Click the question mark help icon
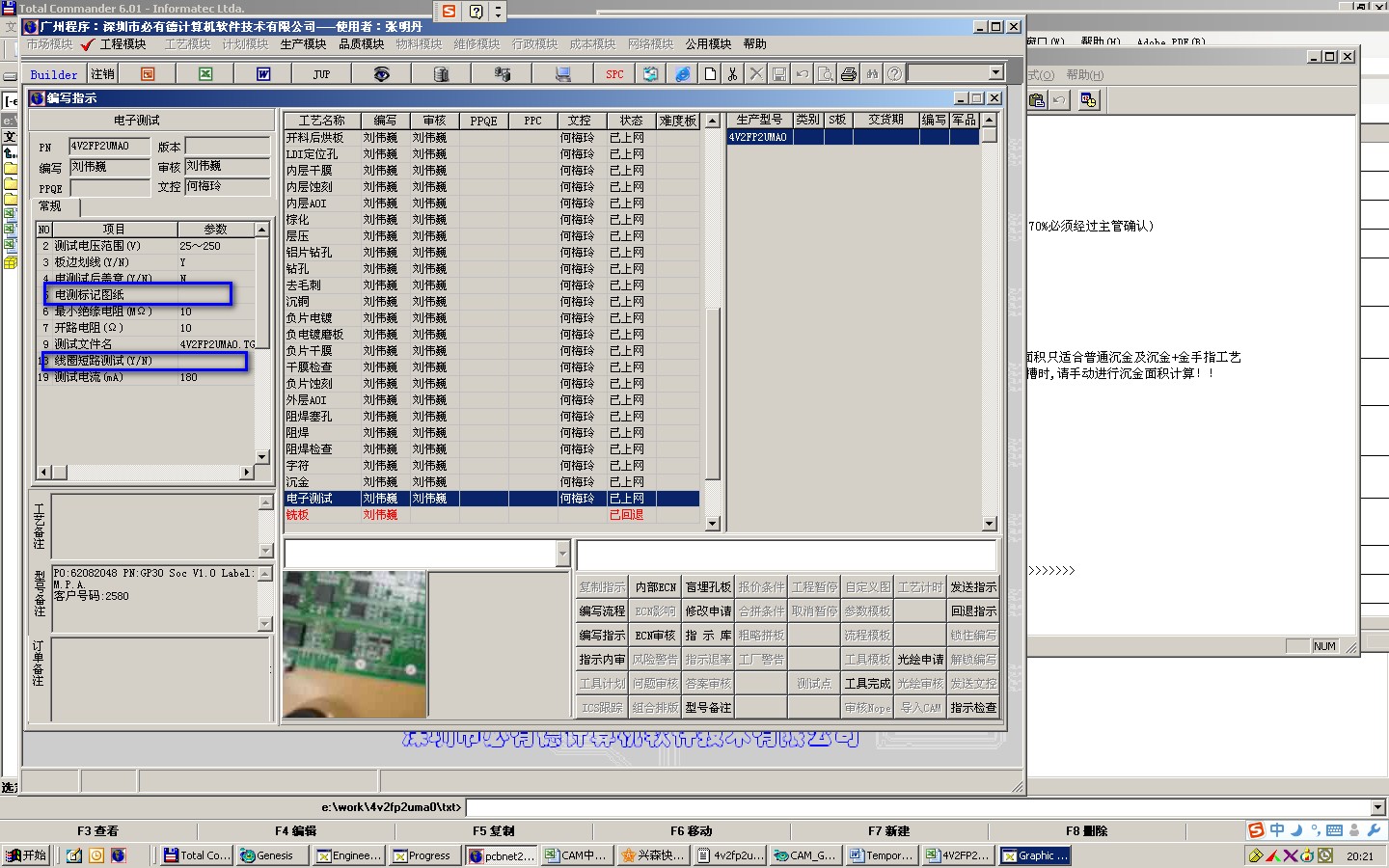 895,74
